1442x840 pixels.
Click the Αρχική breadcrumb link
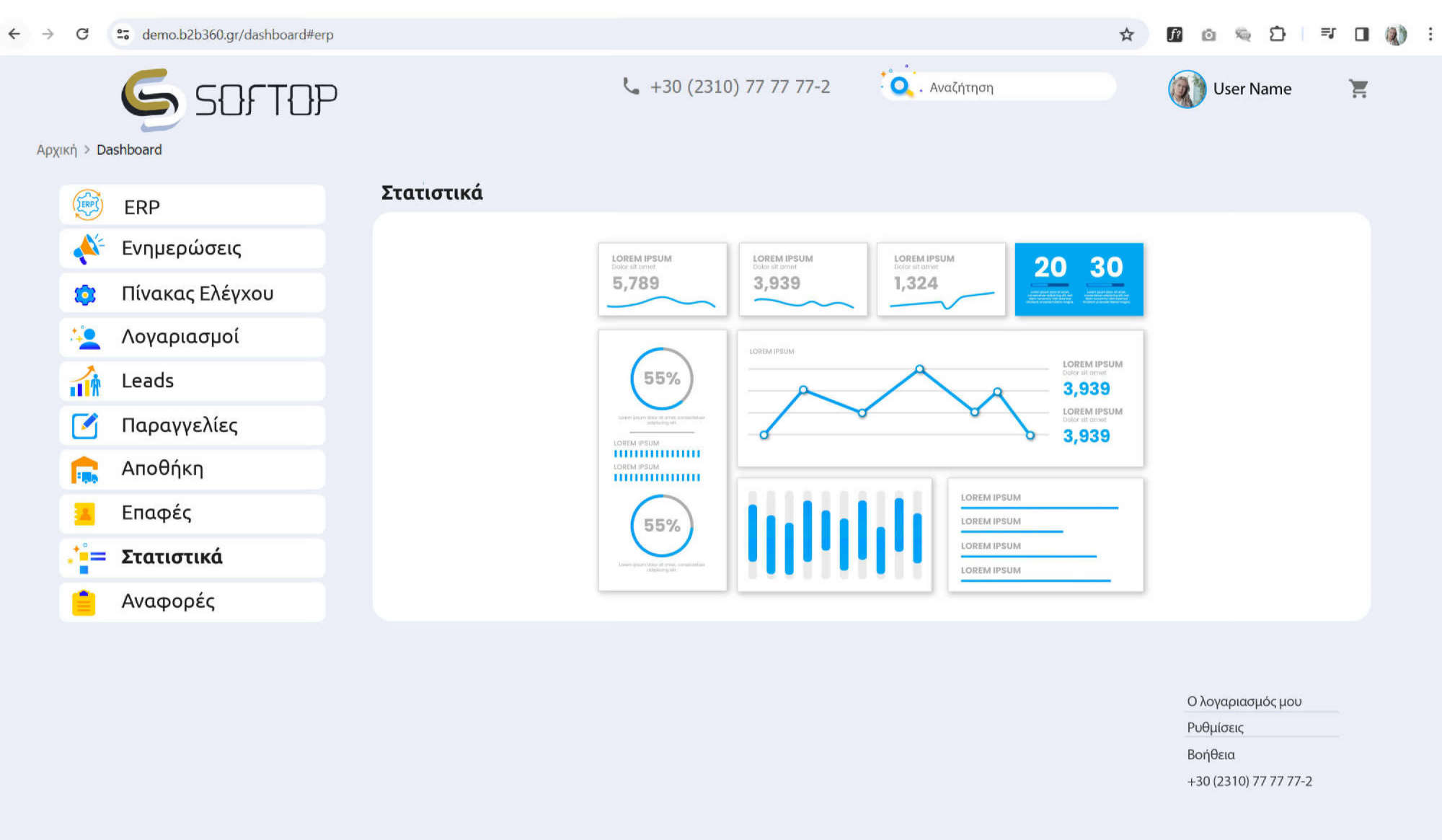[56, 150]
